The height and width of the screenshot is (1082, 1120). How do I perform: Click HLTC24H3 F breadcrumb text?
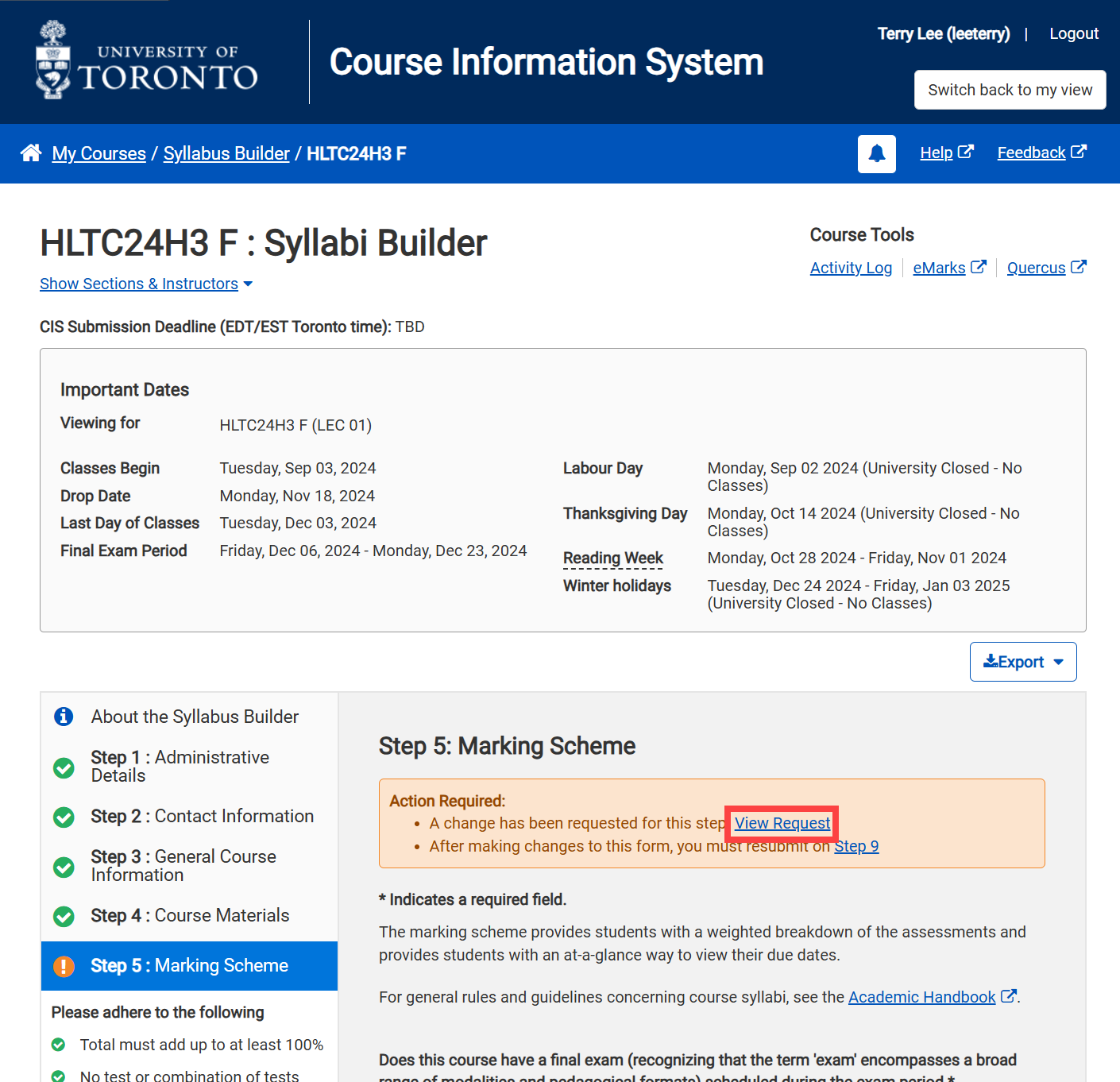click(357, 153)
